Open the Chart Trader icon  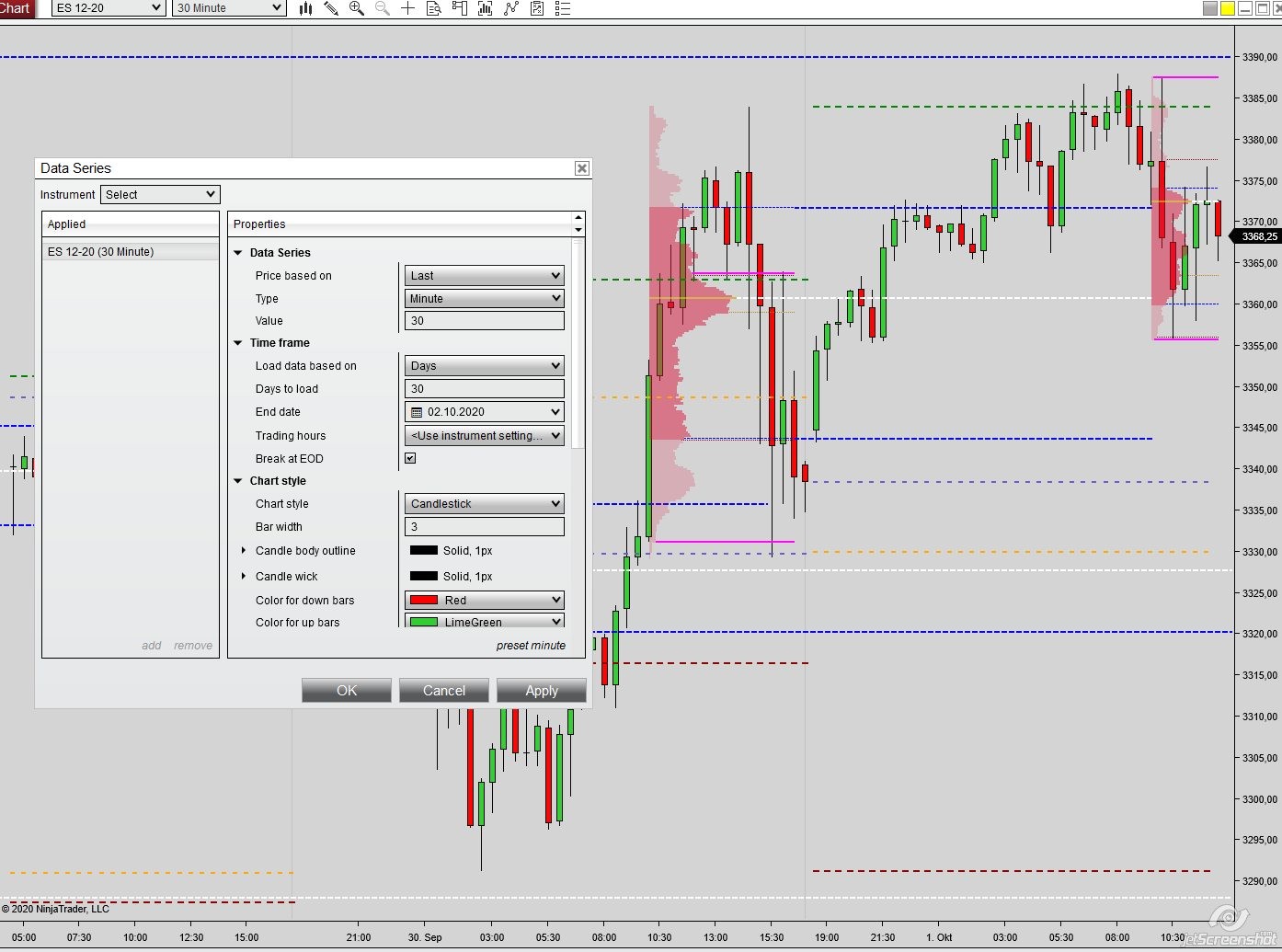click(460, 8)
